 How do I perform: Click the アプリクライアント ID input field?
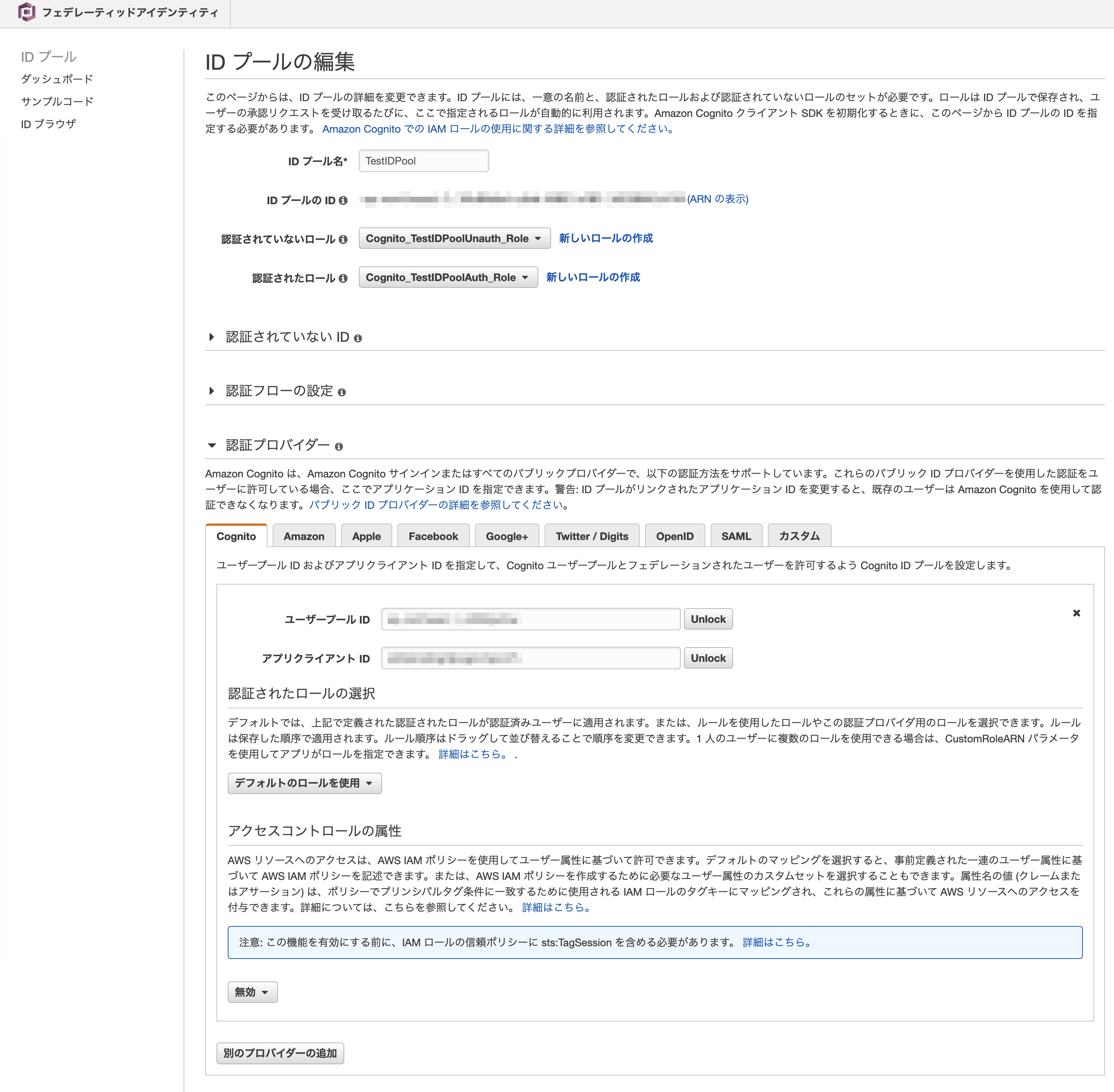click(x=531, y=658)
